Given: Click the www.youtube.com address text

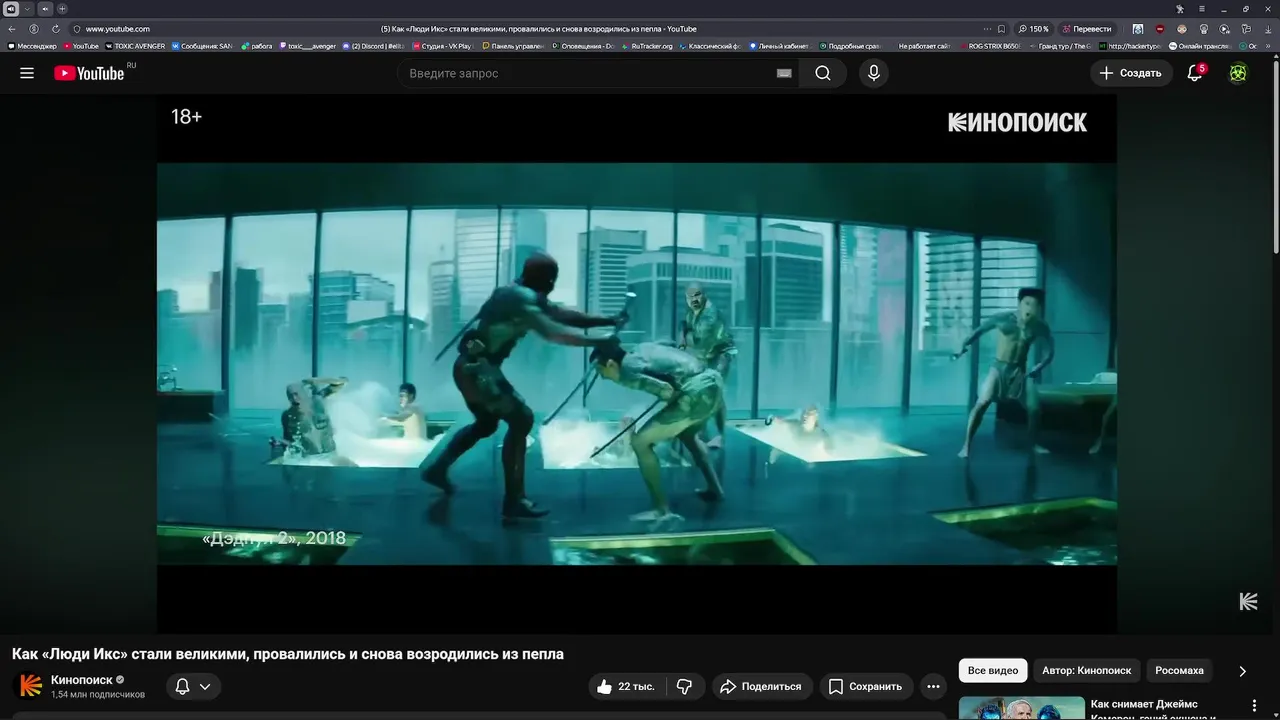Looking at the screenshot, I should (118, 29).
